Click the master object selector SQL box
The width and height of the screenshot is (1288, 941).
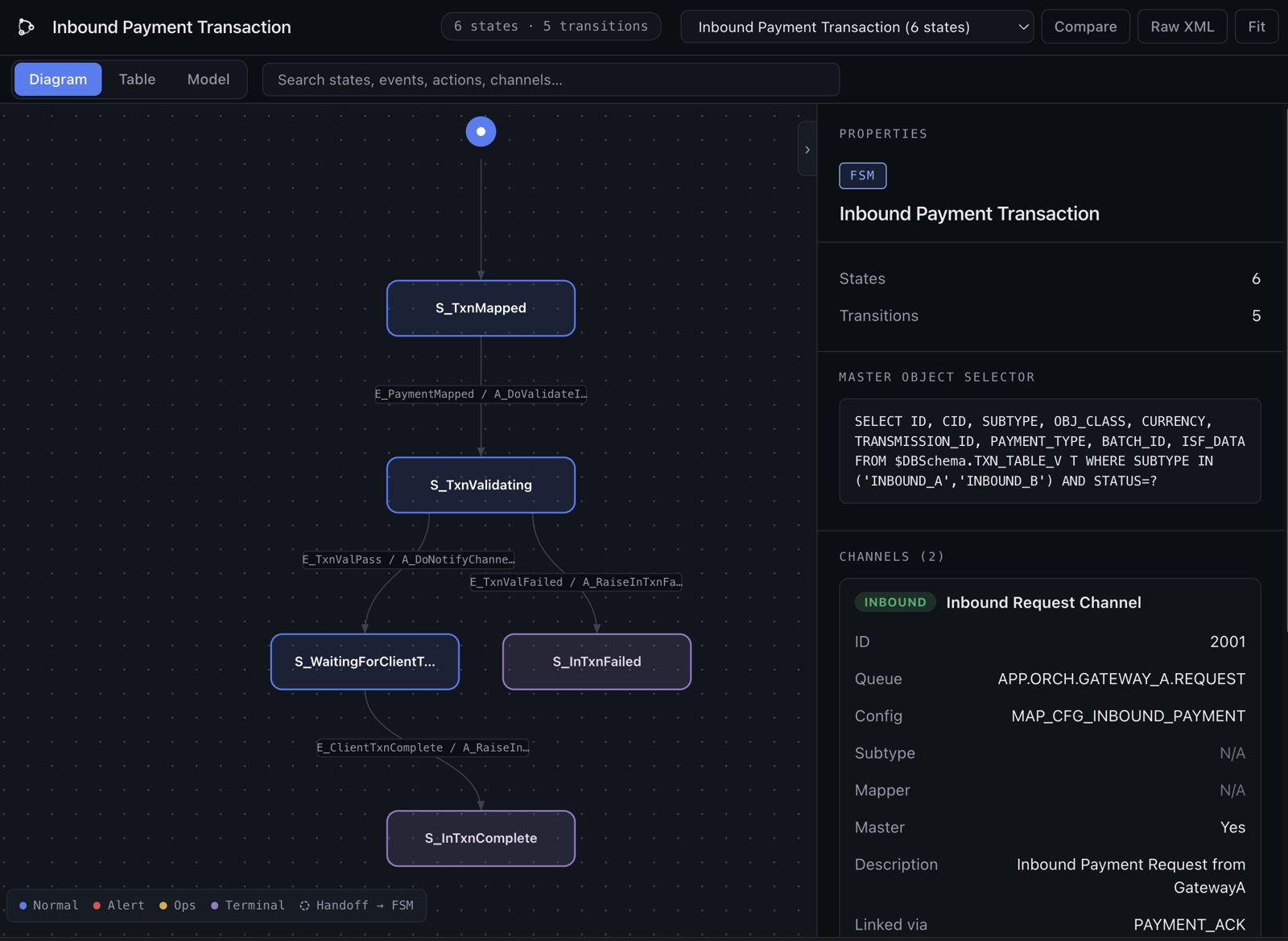tap(1050, 451)
